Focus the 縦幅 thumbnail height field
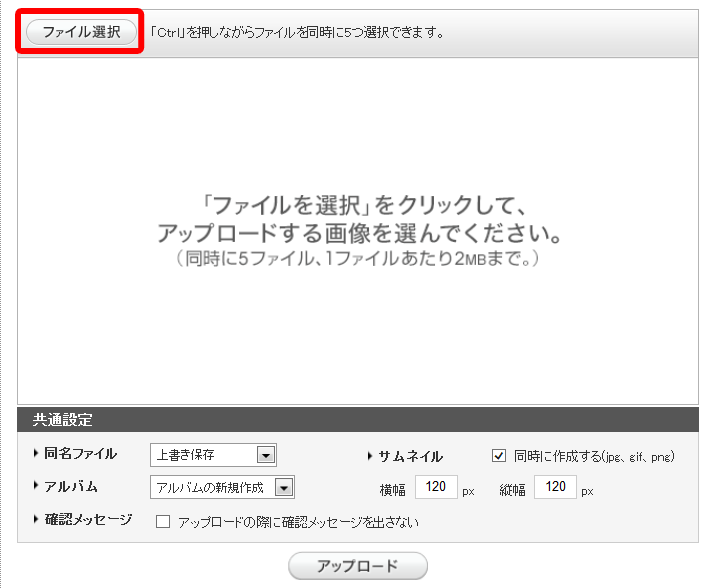The height and width of the screenshot is (588, 713). coord(556,488)
